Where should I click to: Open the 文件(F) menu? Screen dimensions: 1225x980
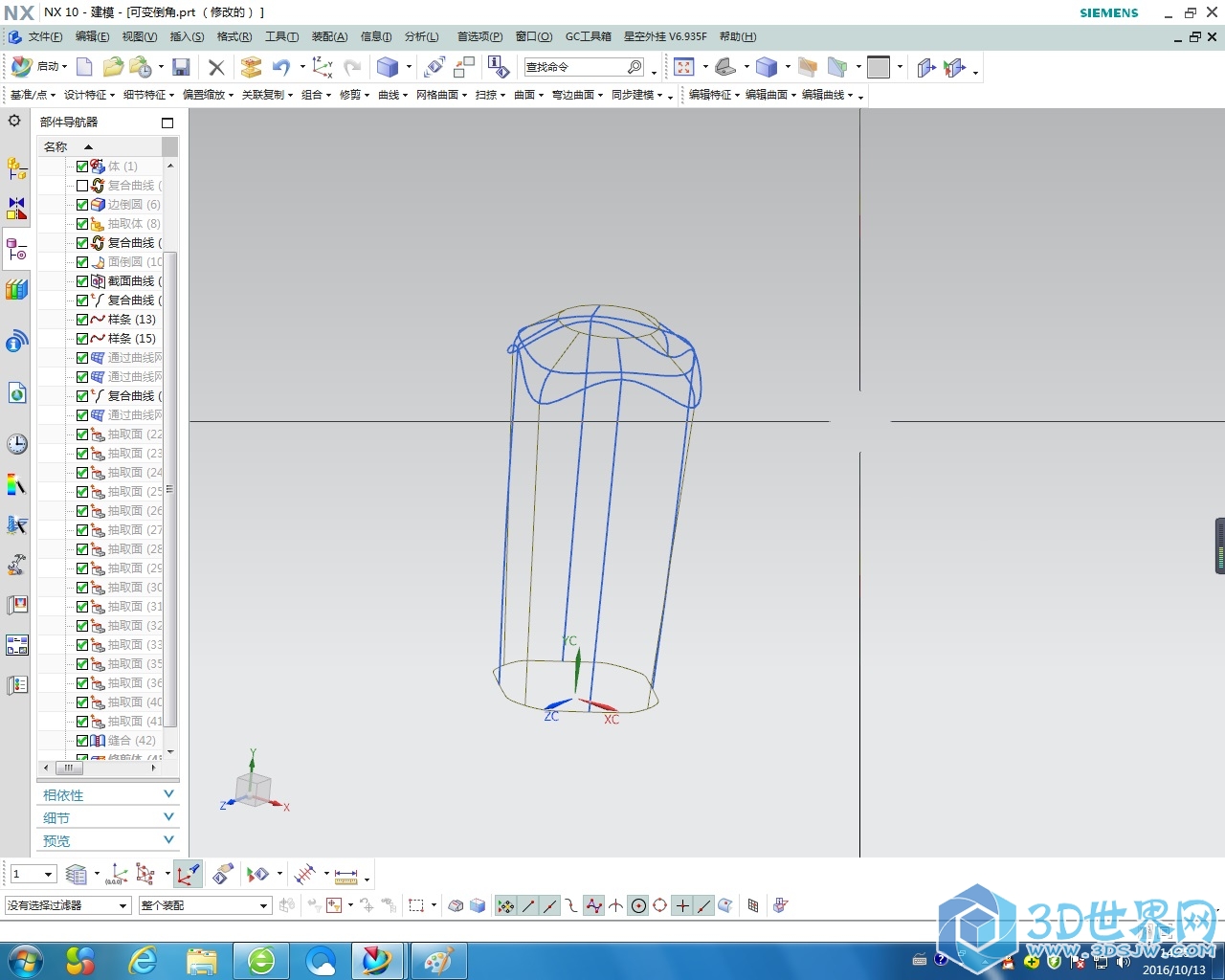point(45,36)
